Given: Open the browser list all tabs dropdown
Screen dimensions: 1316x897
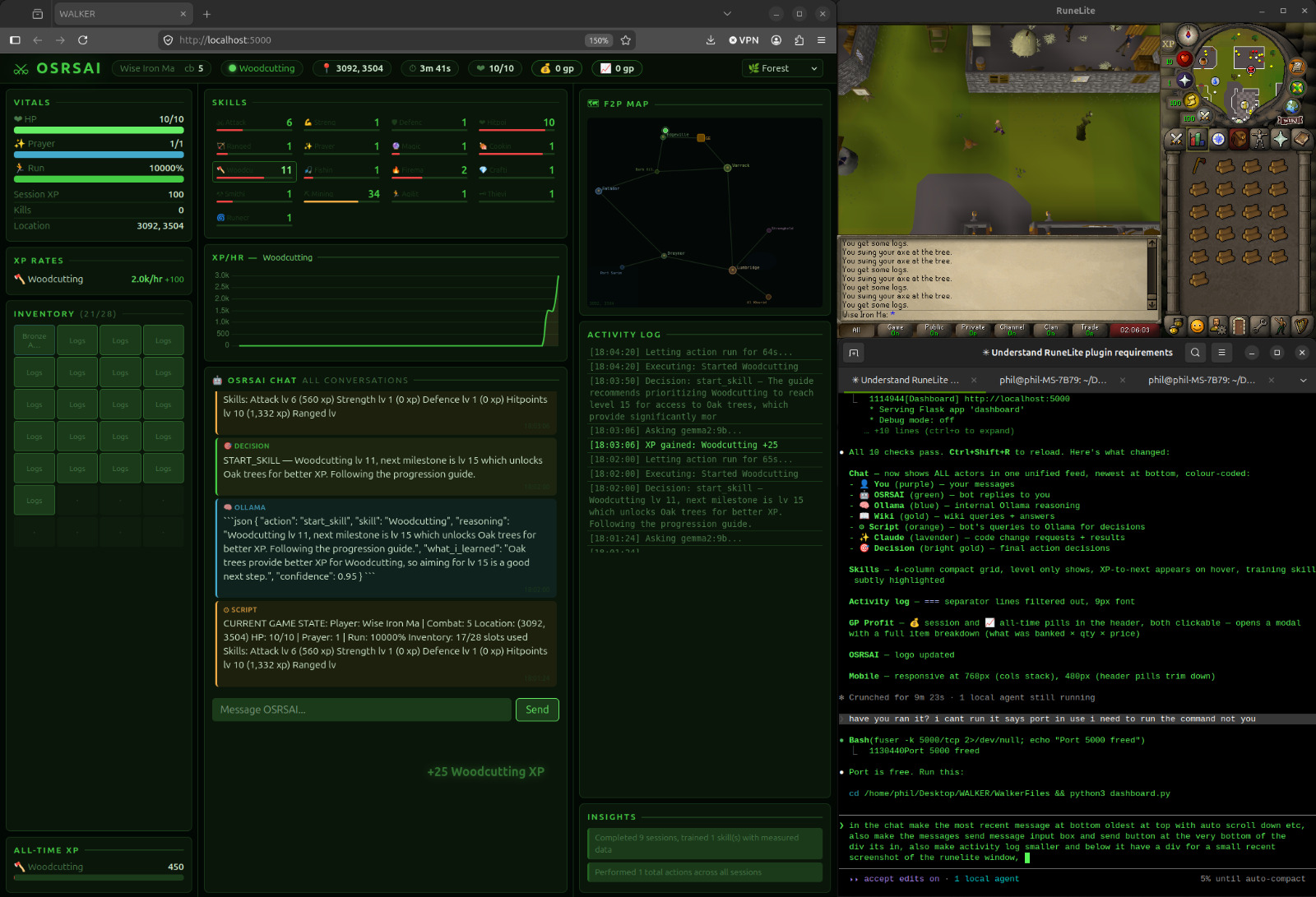Looking at the screenshot, I should (x=727, y=14).
